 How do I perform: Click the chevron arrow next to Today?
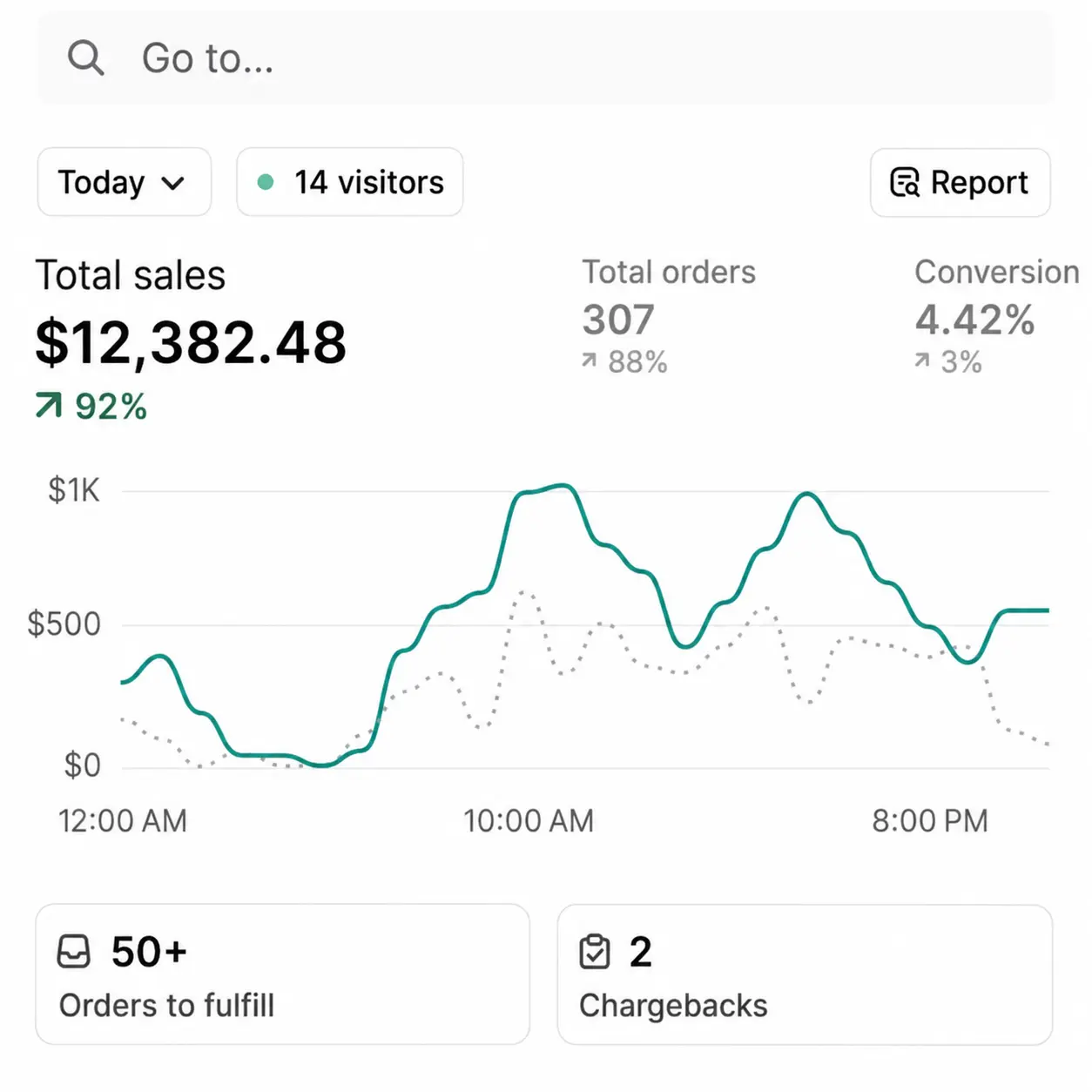pos(173,183)
